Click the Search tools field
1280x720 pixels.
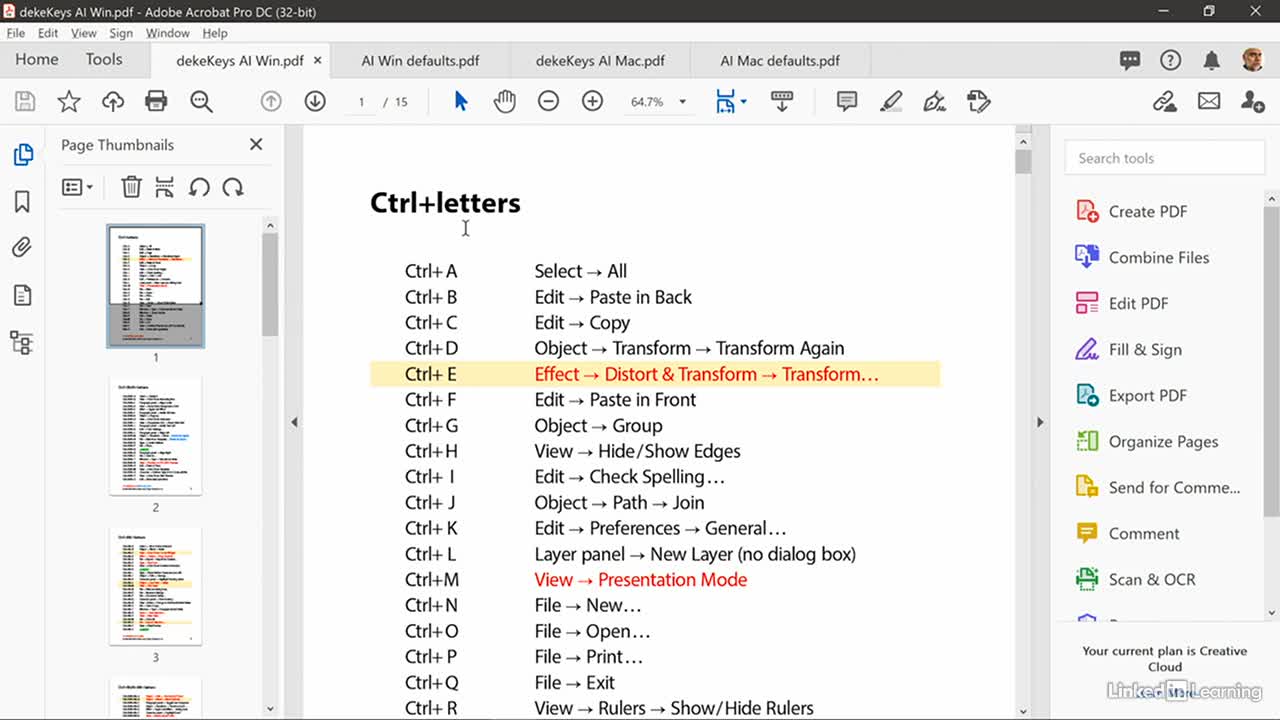(x=1165, y=158)
